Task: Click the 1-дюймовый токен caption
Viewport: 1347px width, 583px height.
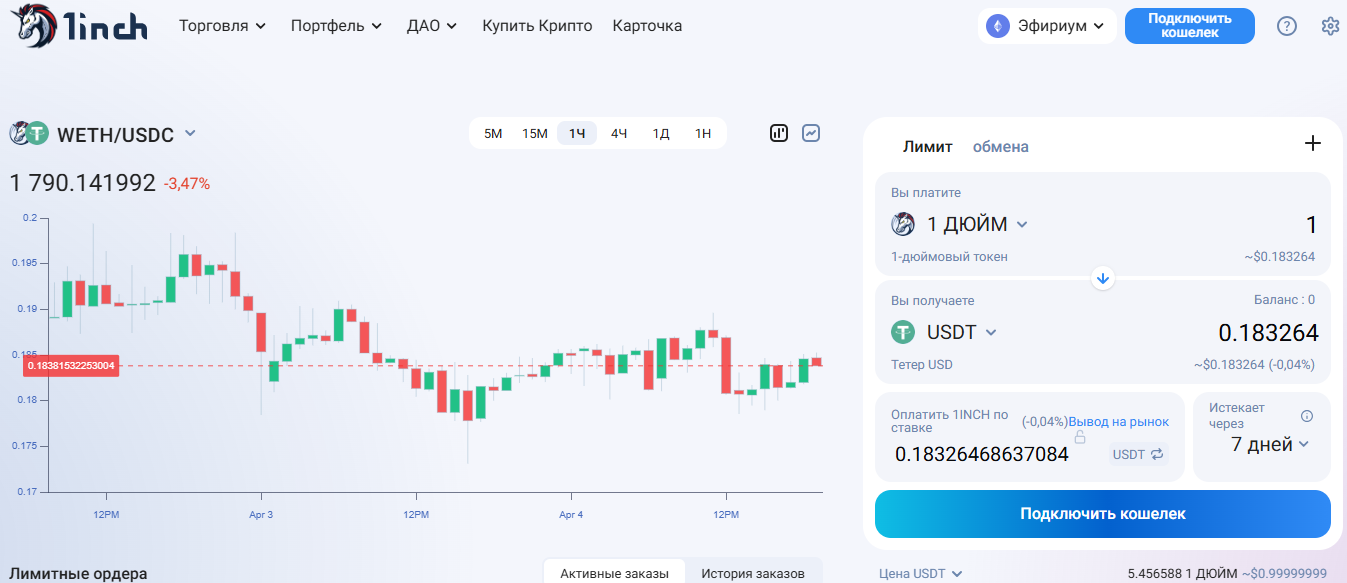Action: [949, 257]
